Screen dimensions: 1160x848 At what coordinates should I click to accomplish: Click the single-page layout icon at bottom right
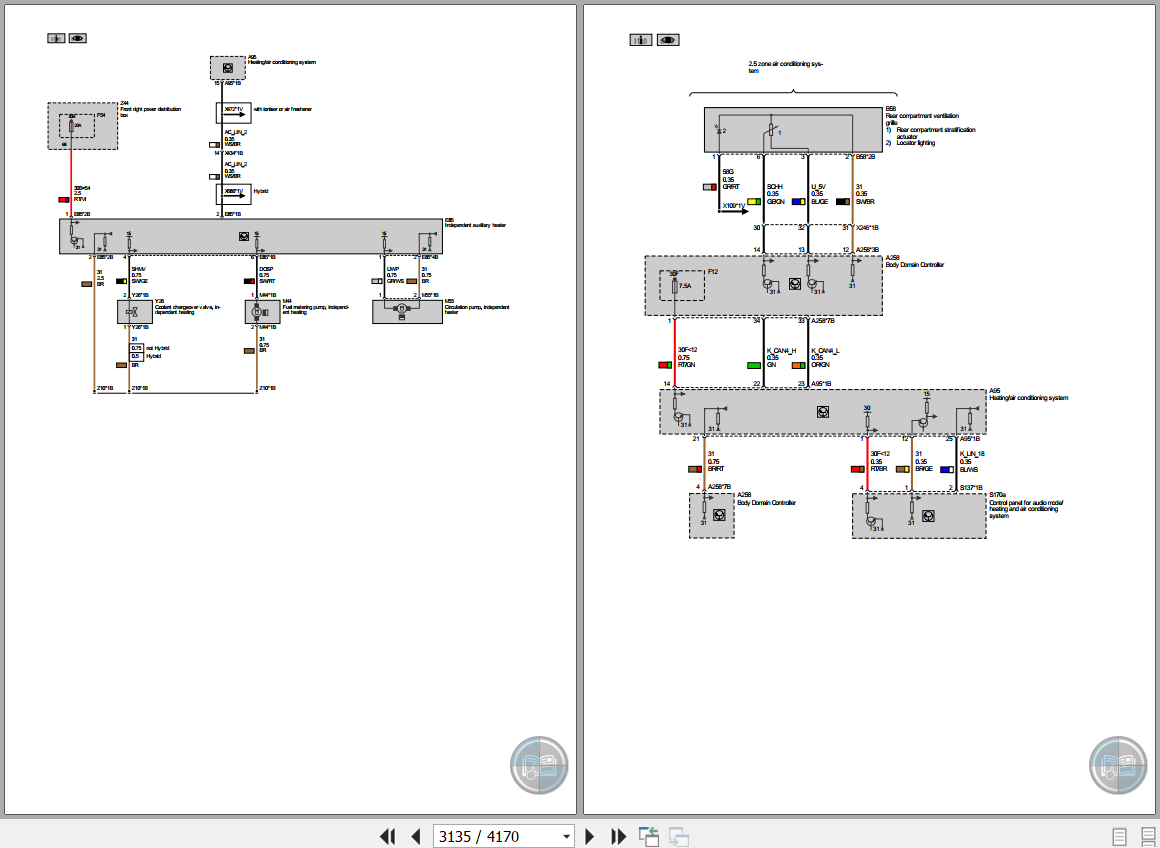pyautogui.click(x=1117, y=836)
